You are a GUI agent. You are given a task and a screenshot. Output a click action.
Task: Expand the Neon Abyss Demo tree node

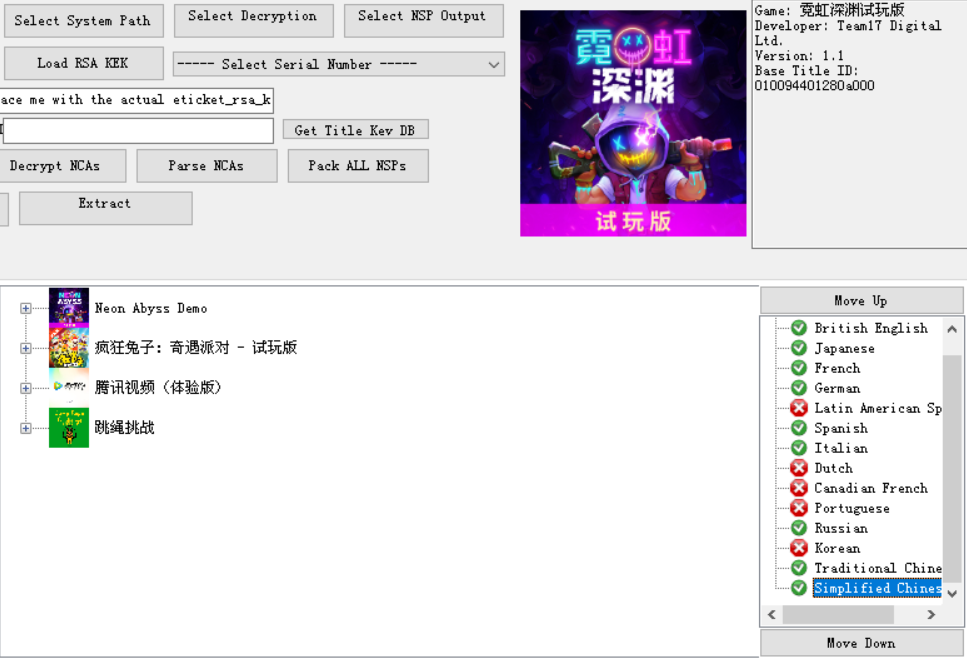click(x=25, y=308)
